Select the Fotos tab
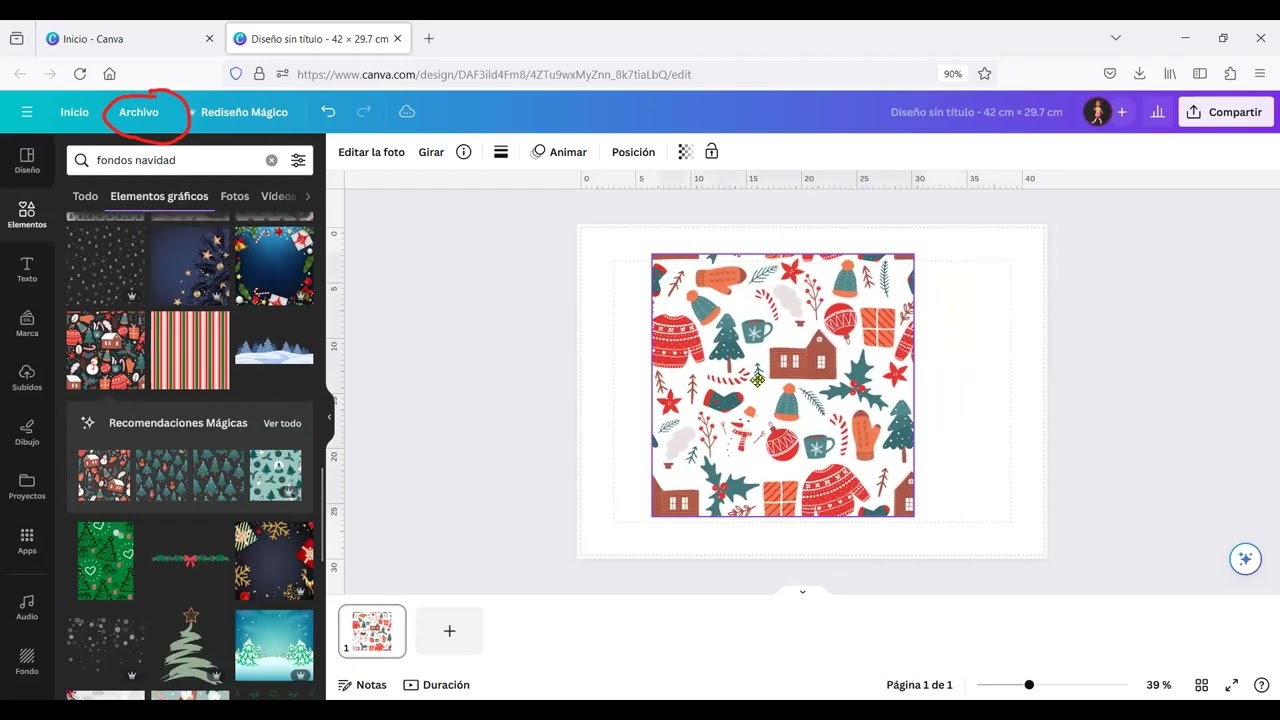 235,196
